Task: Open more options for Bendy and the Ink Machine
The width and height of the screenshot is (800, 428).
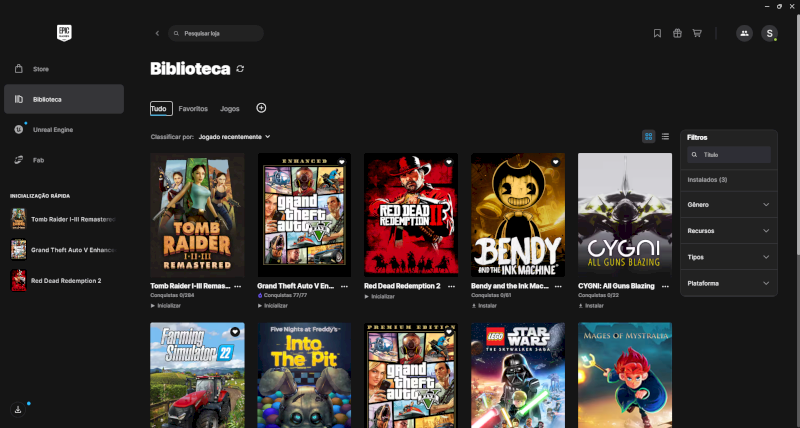Action: click(x=558, y=286)
